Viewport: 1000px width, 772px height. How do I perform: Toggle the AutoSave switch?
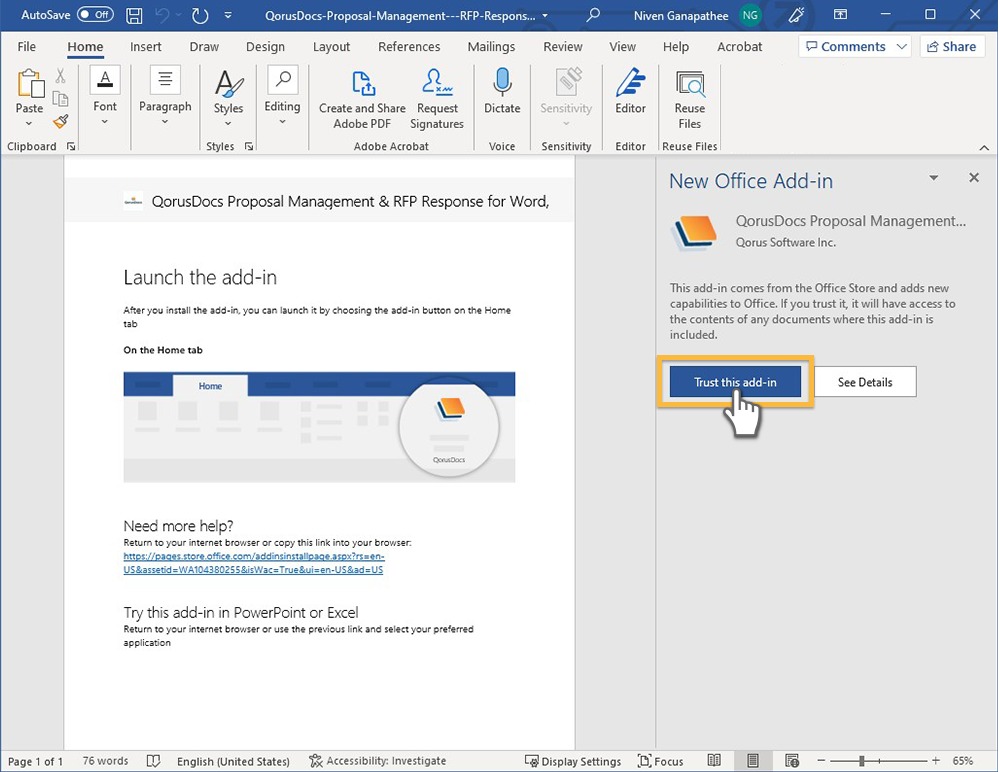click(x=95, y=15)
